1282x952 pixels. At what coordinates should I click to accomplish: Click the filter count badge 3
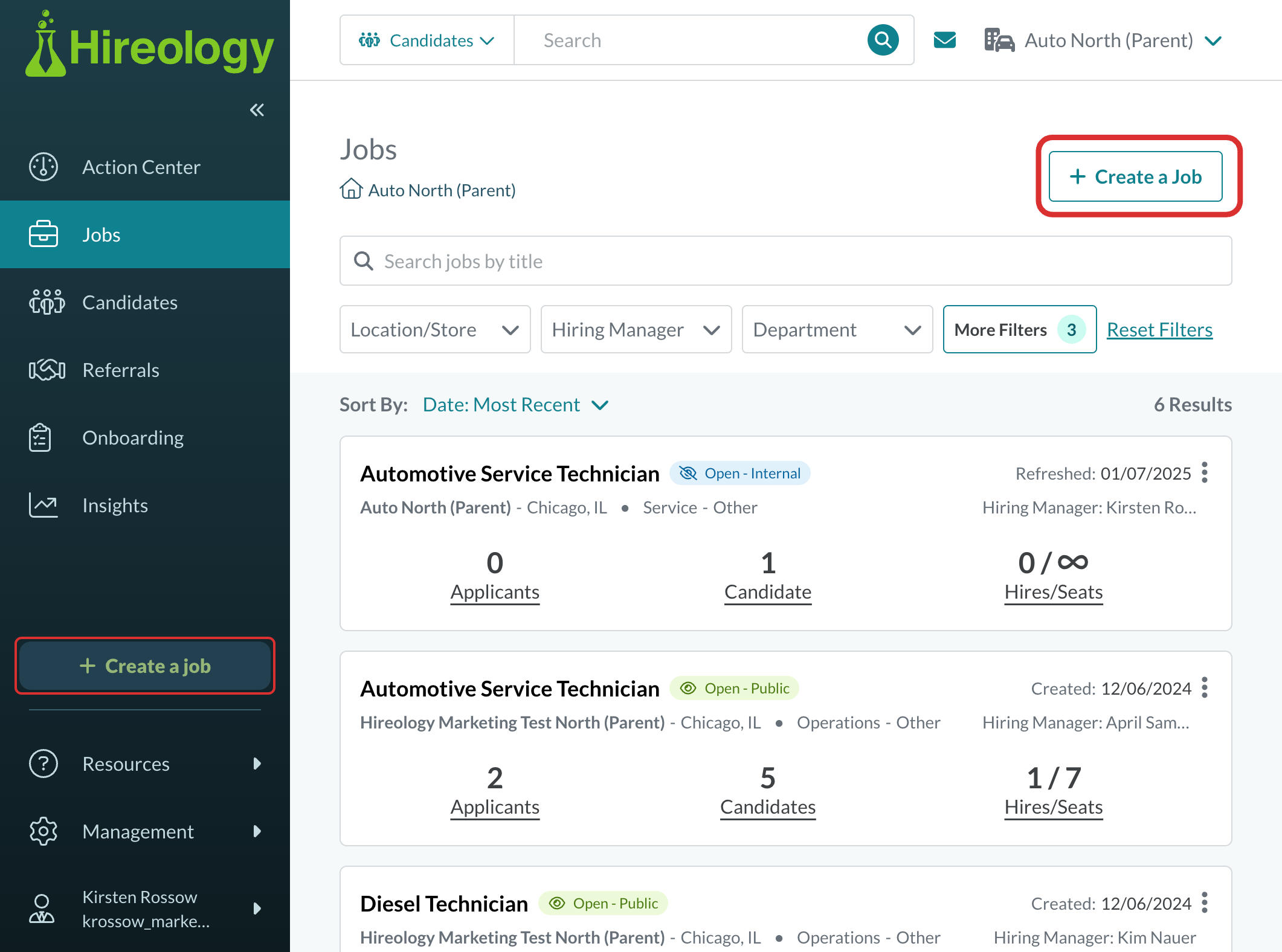1071,330
